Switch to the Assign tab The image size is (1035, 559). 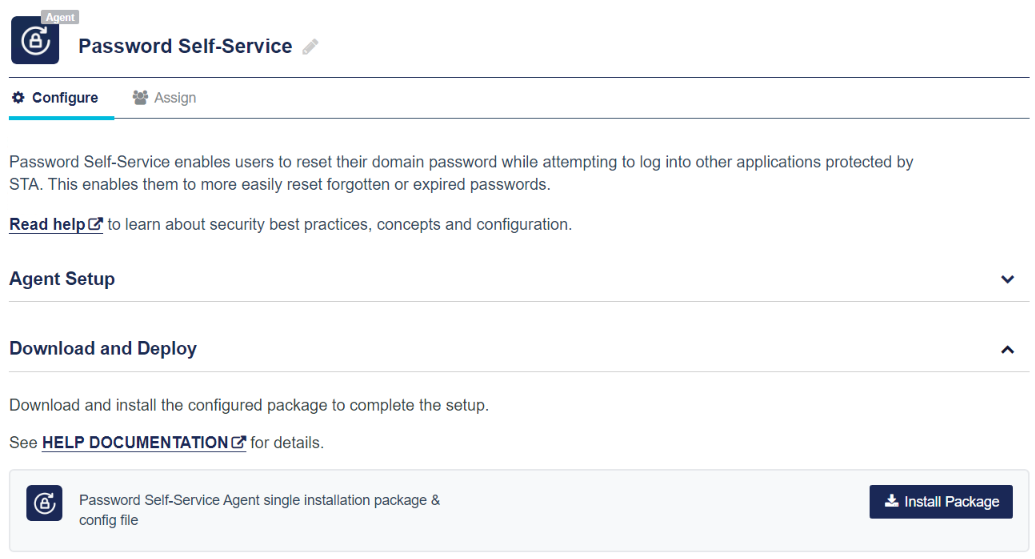(x=174, y=98)
